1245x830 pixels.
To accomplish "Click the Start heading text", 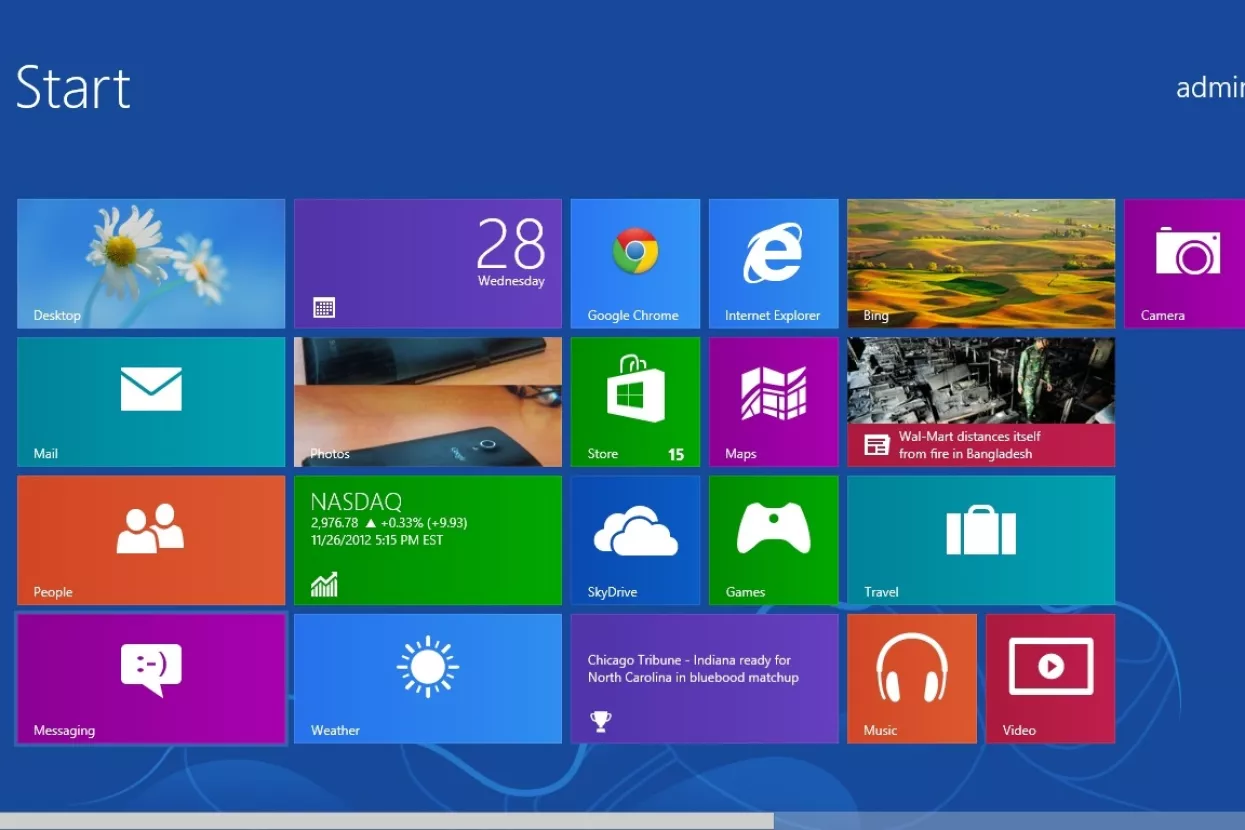I will [x=73, y=88].
